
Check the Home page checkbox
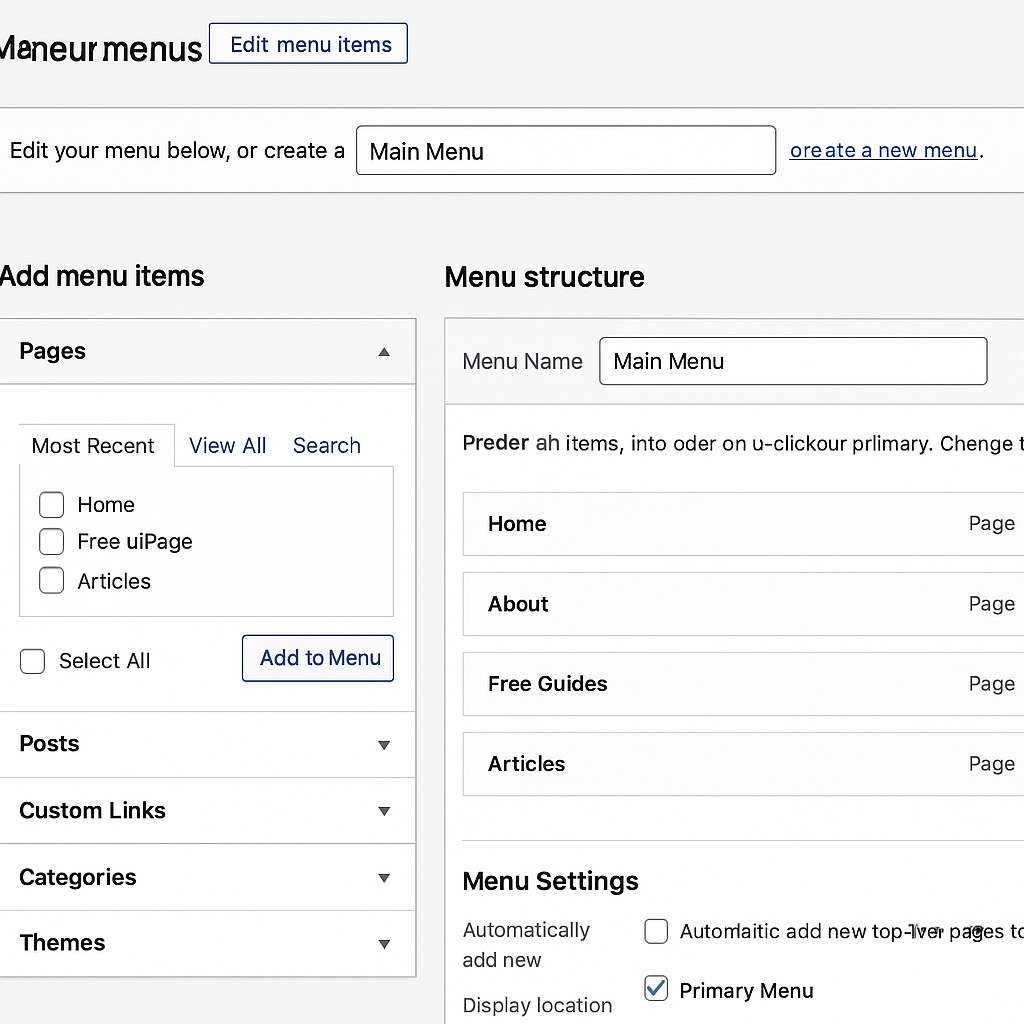[52, 505]
